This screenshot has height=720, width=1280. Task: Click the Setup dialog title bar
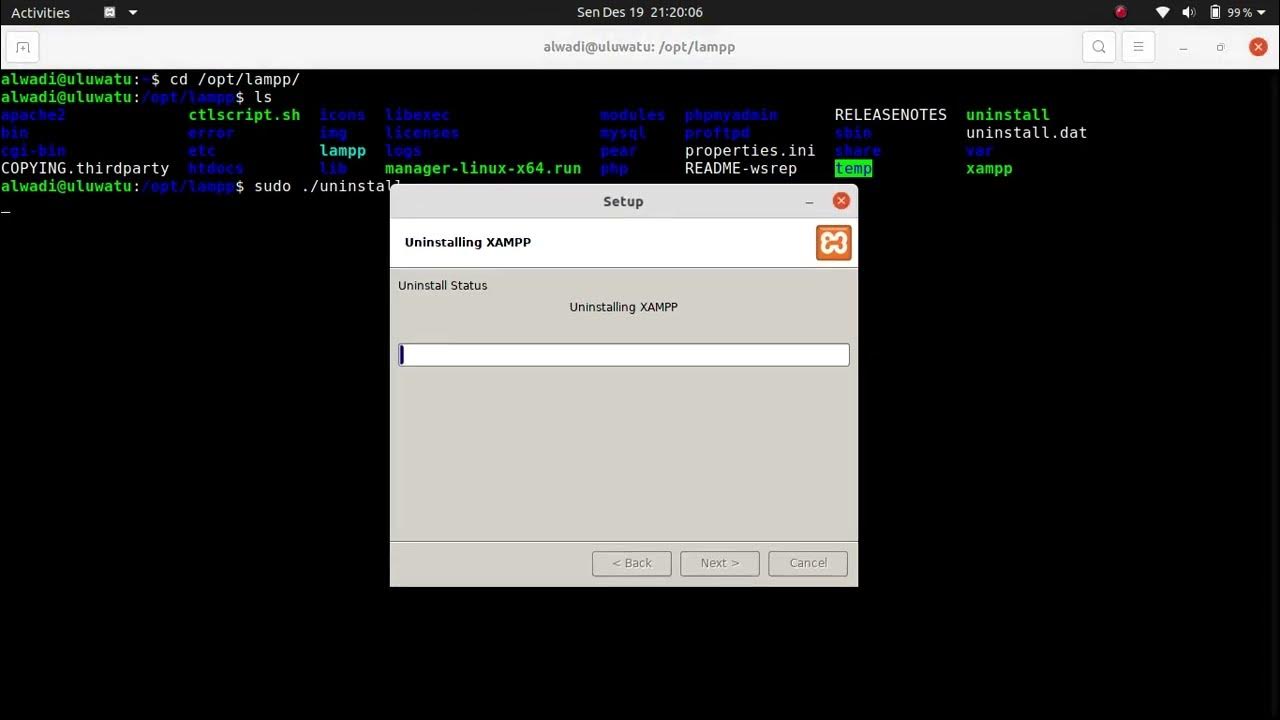point(623,201)
